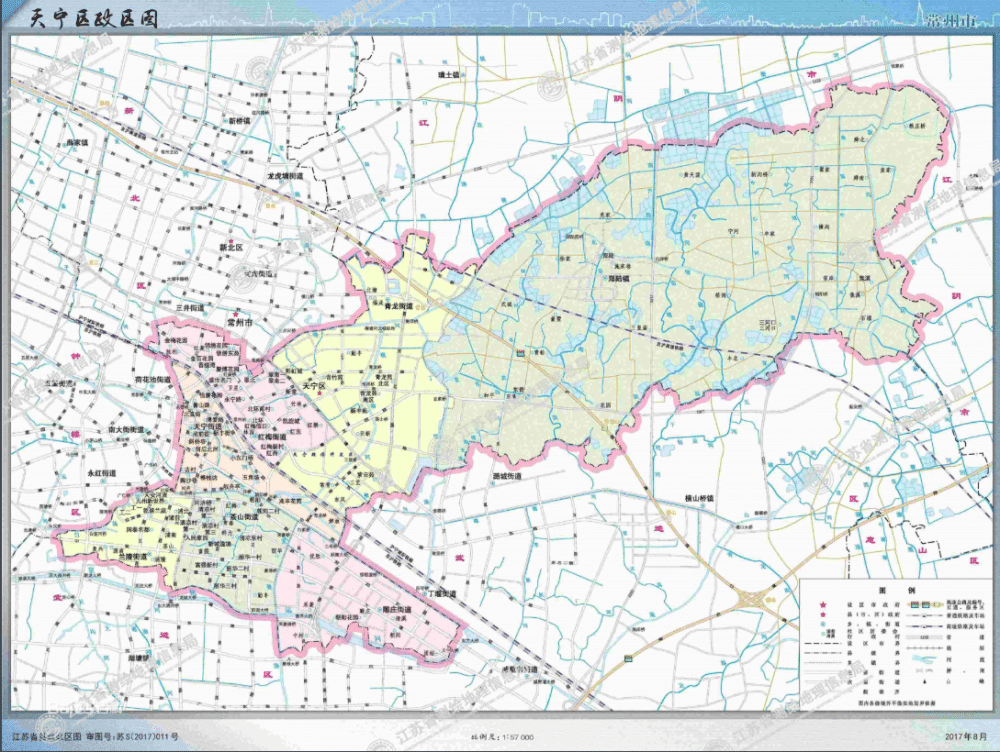Click the 兰陵街道 label
The width and height of the screenshot is (1000, 752).
[133, 557]
